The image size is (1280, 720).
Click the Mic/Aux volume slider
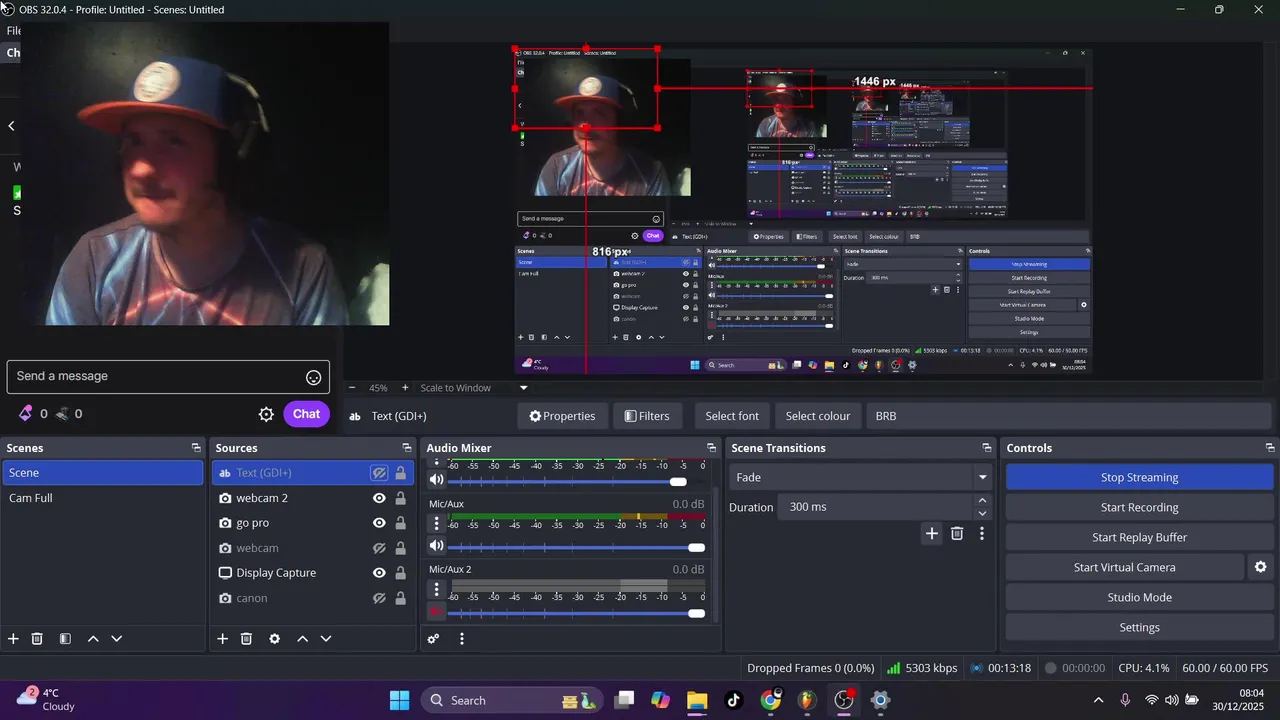[577, 547]
